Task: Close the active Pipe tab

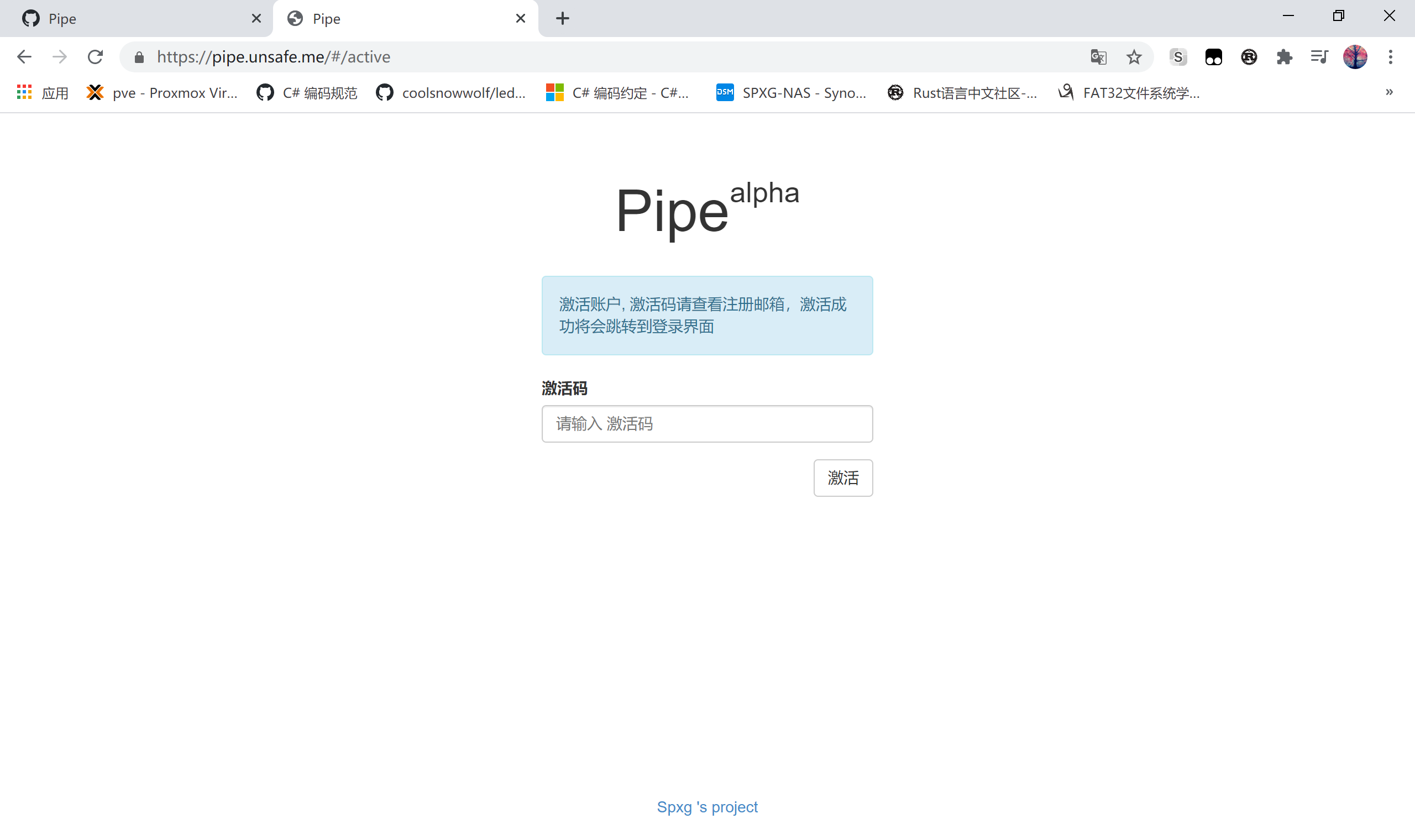Action: click(x=520, y=19)
